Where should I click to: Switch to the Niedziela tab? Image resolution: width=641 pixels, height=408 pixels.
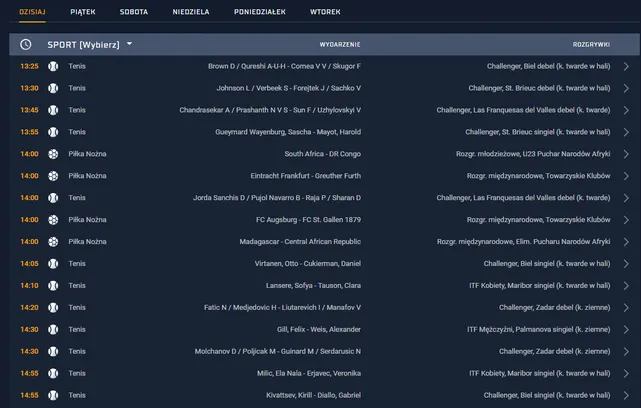pyautogui.click(x=188, y=12)
